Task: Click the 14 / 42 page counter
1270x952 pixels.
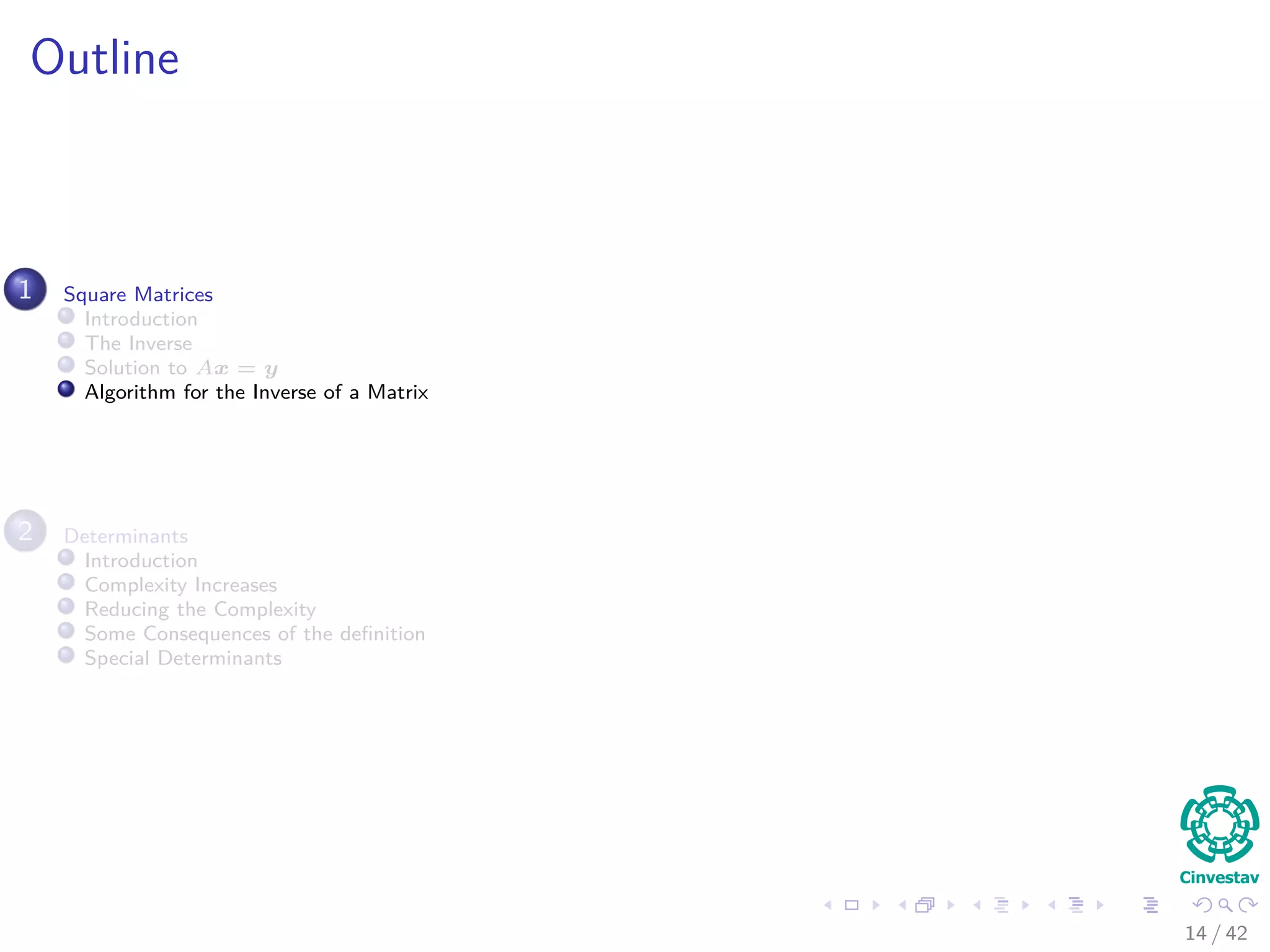Action: 1215,933
